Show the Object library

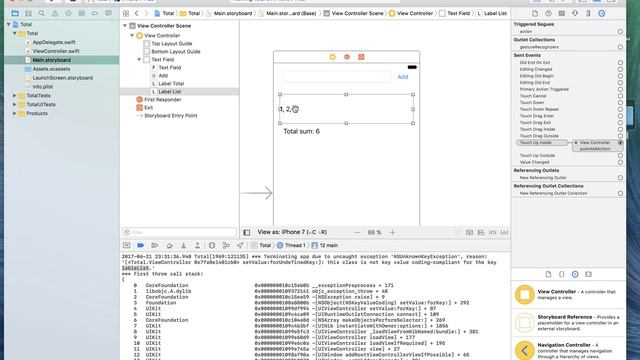pos(575,274)
